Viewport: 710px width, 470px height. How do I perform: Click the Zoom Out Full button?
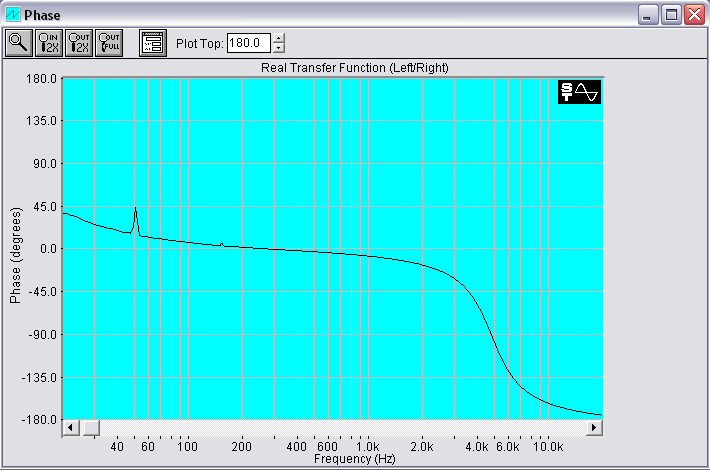pyautogui.click(x=108, y=43)
